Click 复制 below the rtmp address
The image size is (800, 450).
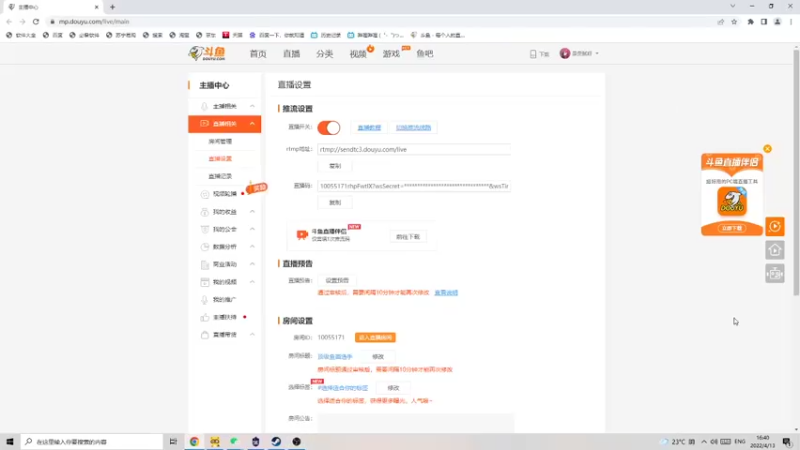[x=335, y=166]
